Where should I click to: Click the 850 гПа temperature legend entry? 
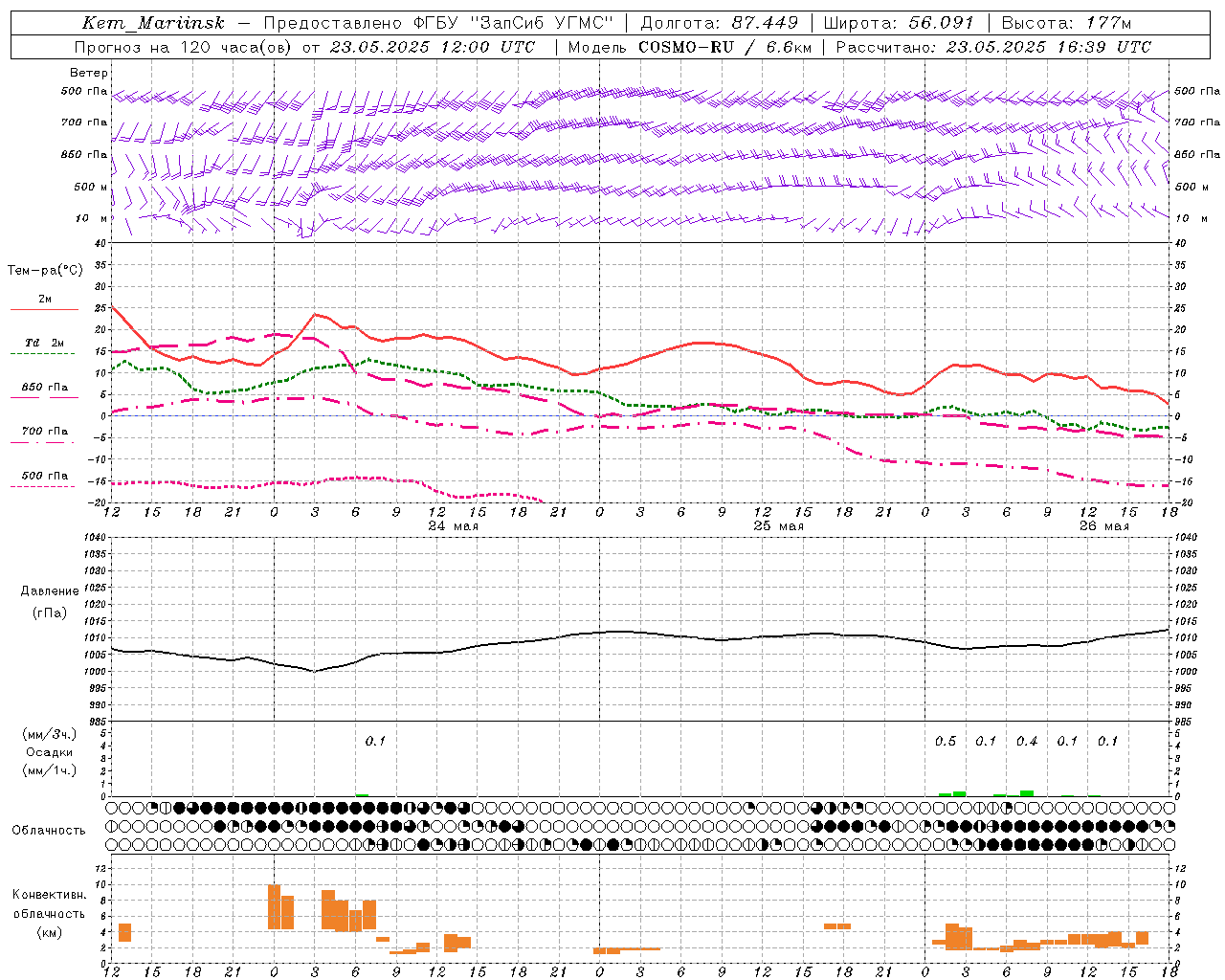tap(45, 388)
